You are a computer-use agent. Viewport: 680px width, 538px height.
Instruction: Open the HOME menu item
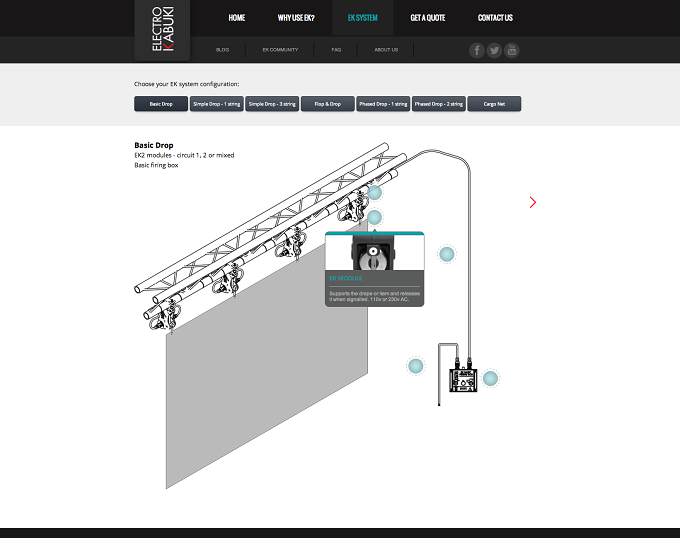(237, 18)
